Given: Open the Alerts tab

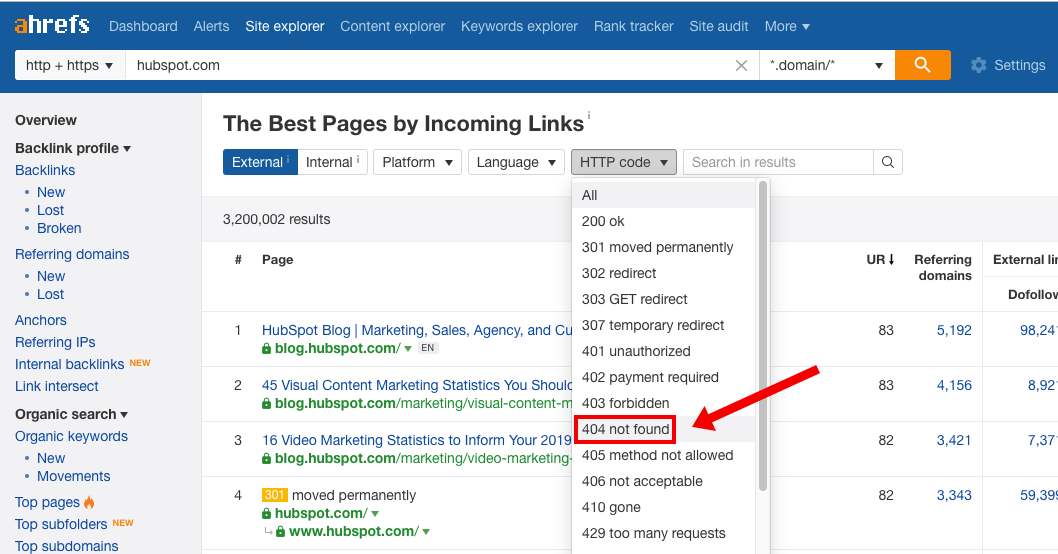Looking at the screenshot, I should pyautogui.click(x=211, y=26).
